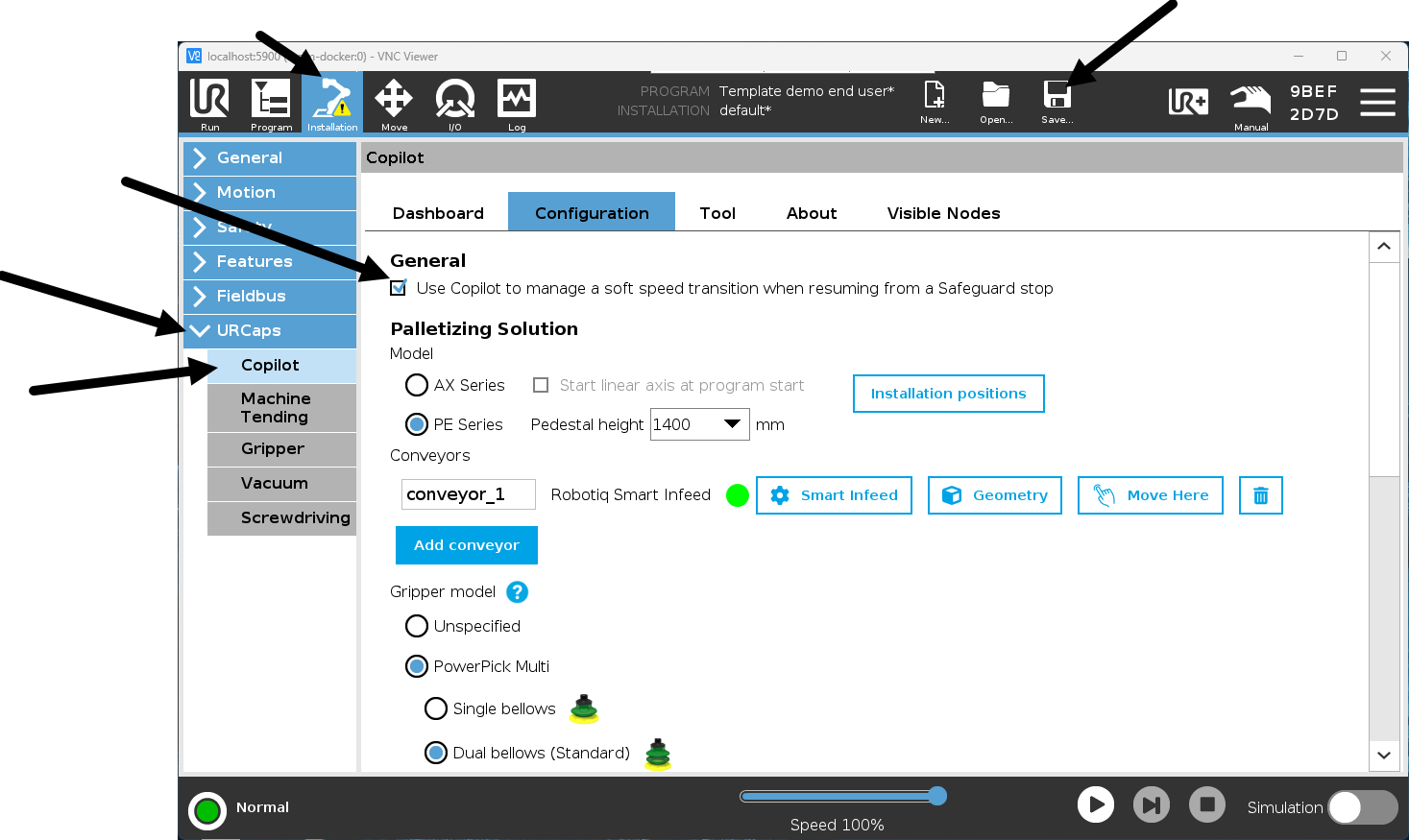
Task: Toggle the Simulation switch
Action: [1362, 807]
